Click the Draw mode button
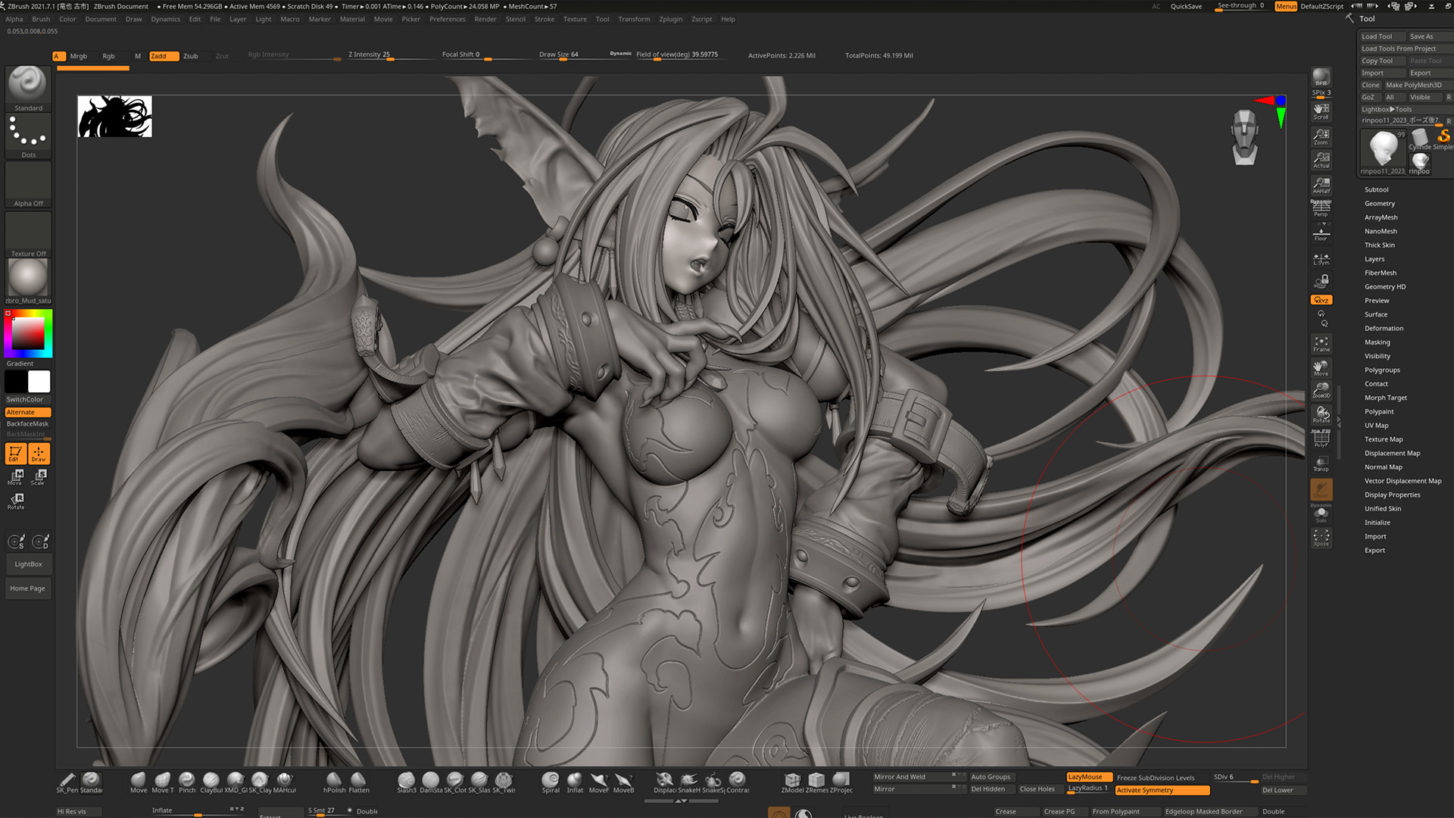The width and height of the screenshot is (1454, 818). tap(39, 454)
